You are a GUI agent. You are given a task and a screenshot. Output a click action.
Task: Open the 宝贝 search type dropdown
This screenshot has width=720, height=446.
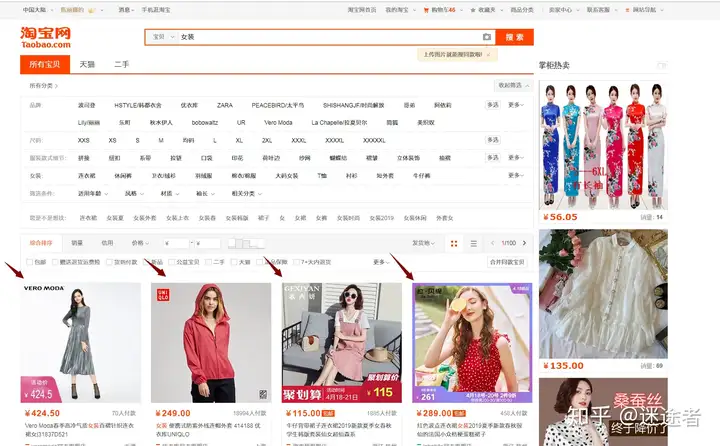pos(163,37)
